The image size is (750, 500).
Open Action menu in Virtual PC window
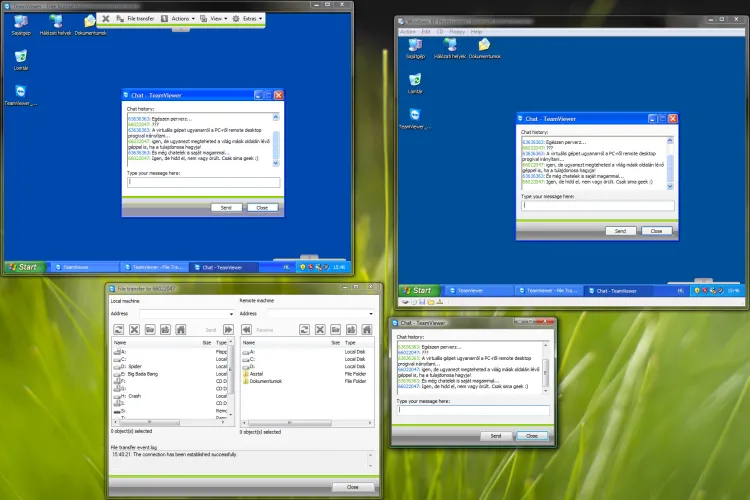(x=408, y=32)
